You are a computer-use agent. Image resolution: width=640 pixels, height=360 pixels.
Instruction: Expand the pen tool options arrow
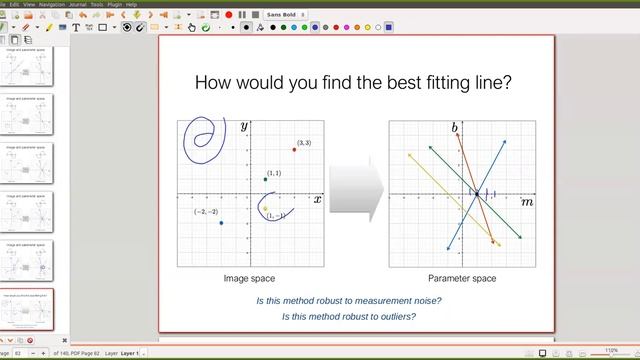point(13,28)
